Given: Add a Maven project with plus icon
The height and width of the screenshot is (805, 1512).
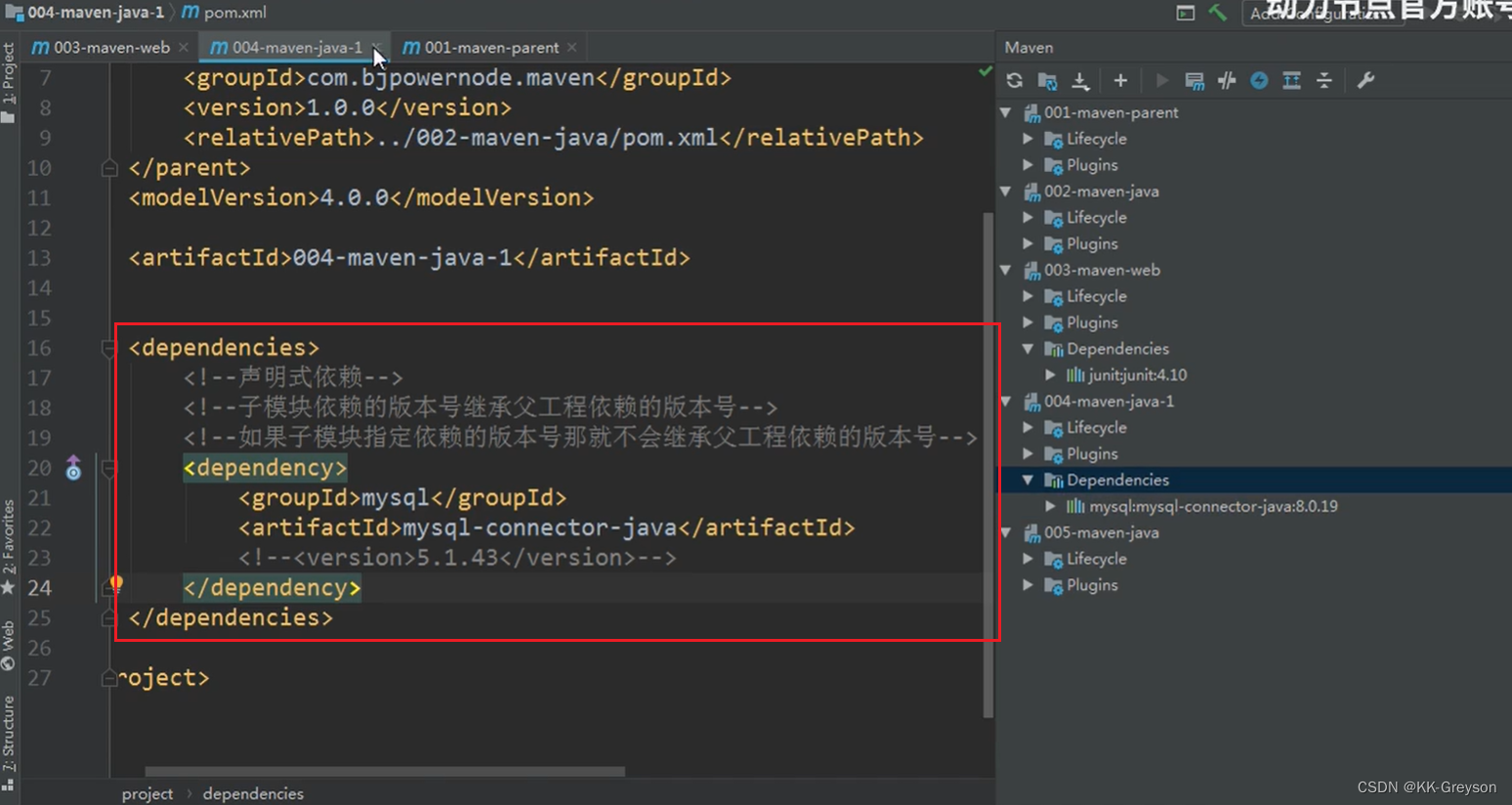Looking at the screenshot, I should 1120,81.
